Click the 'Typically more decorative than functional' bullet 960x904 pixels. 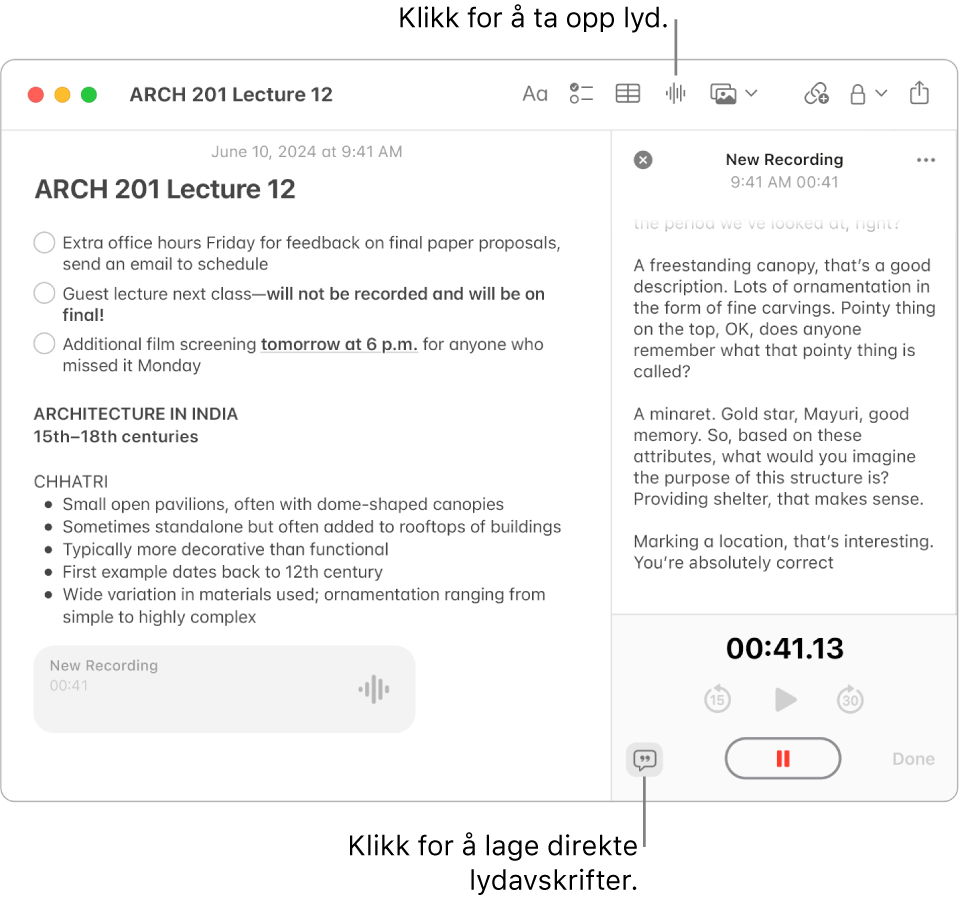pos(225,549)
